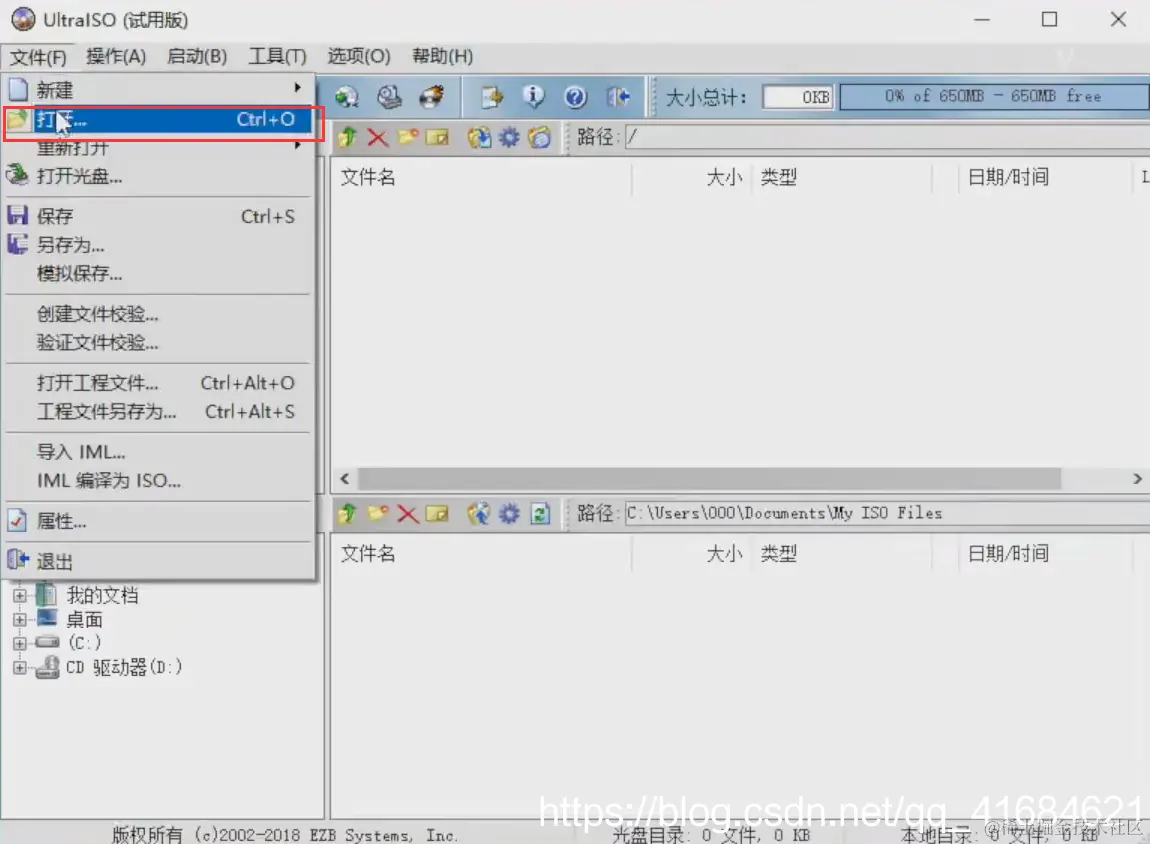This screenshot has width=1150, height=844.
Task: Go up one folder in image pane
Action: pos(348,137)
